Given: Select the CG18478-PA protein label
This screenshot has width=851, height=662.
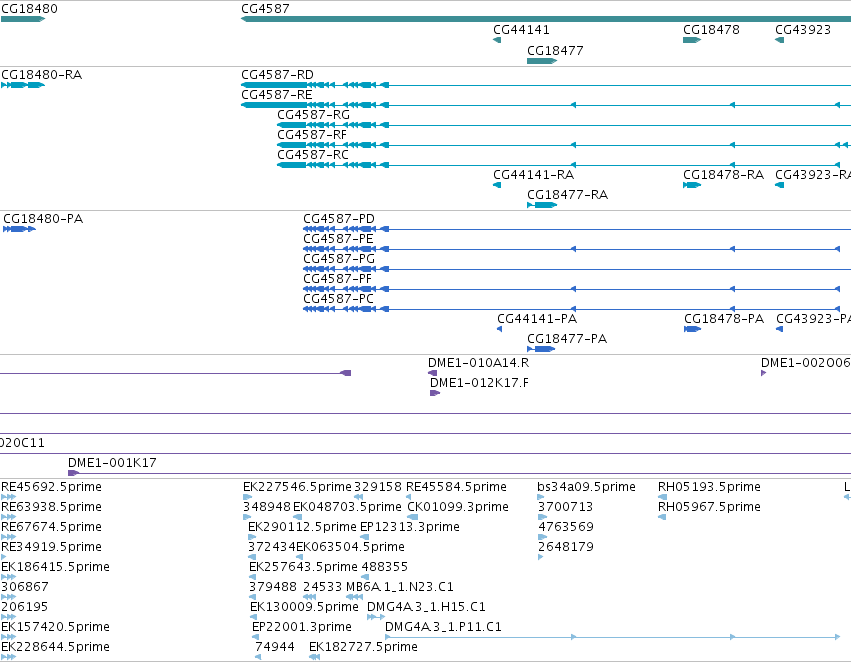Looking at the screenshot, I should pos(724,319).
